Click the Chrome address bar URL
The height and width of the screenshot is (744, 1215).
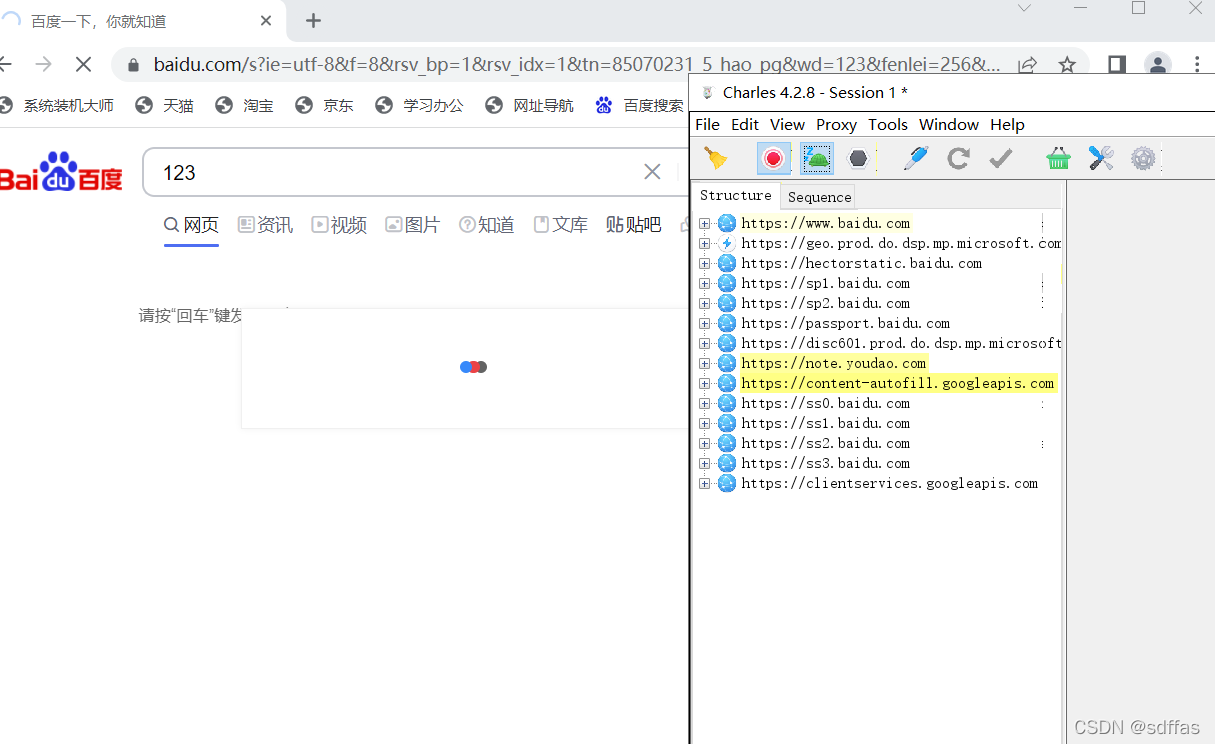tap(577, 65)
